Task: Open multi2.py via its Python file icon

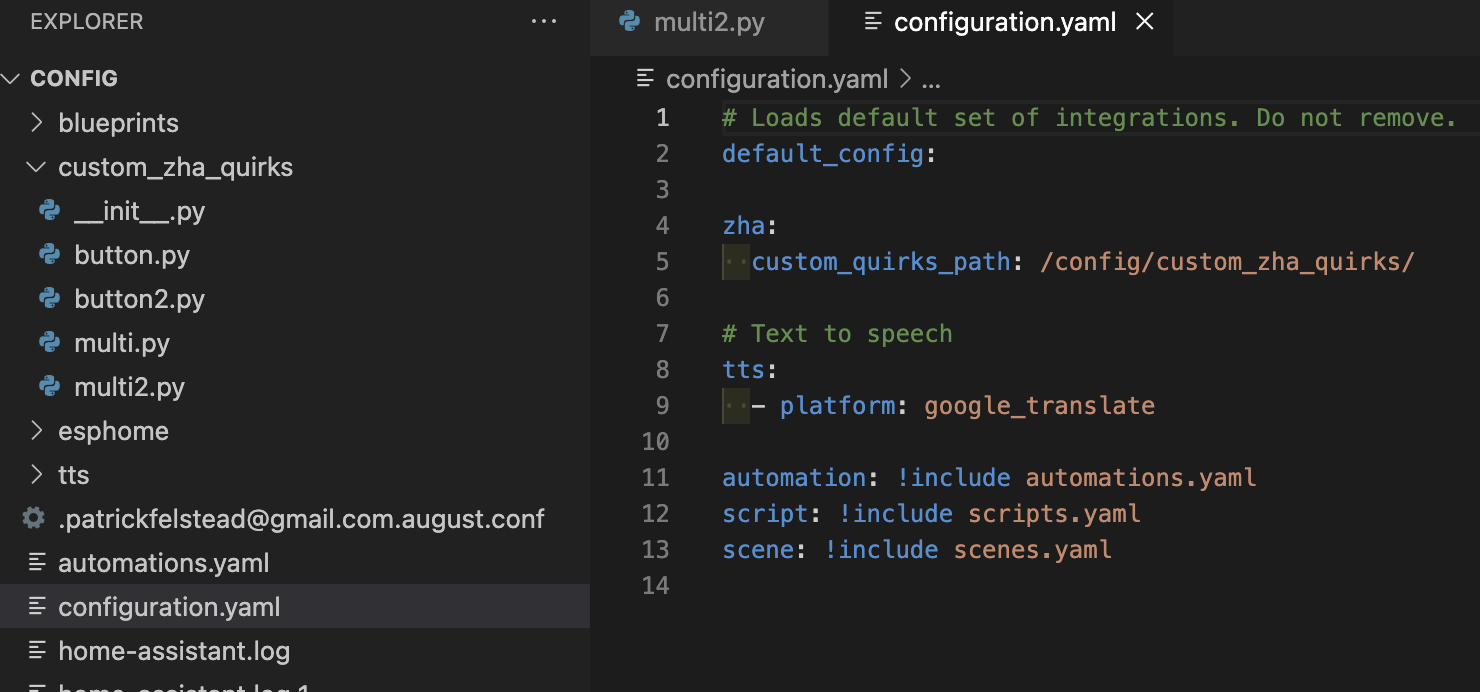Action: pyautogui.click(x=50, y=387)
